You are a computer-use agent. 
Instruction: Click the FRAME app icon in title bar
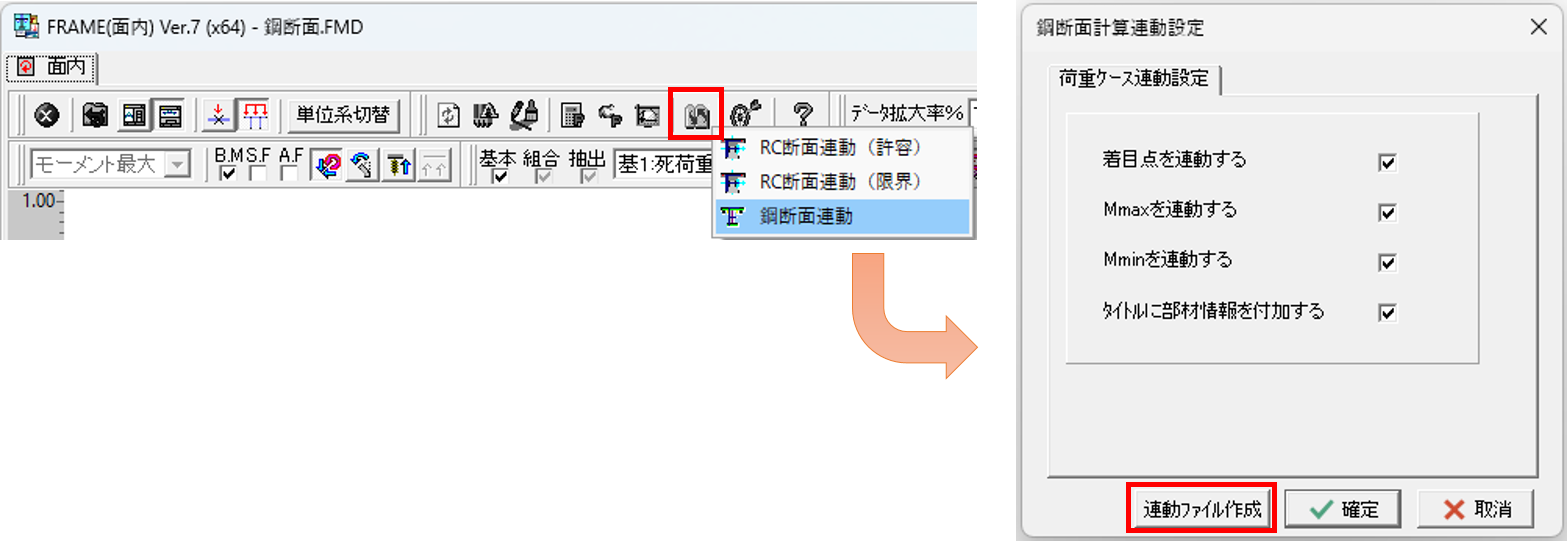click(x=26, y=26)
